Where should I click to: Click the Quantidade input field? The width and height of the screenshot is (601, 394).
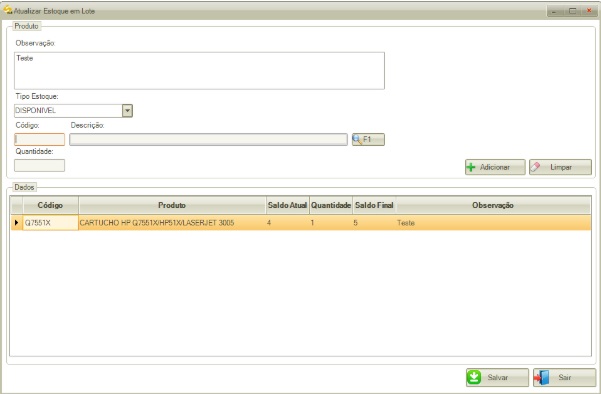click(39, 166)
